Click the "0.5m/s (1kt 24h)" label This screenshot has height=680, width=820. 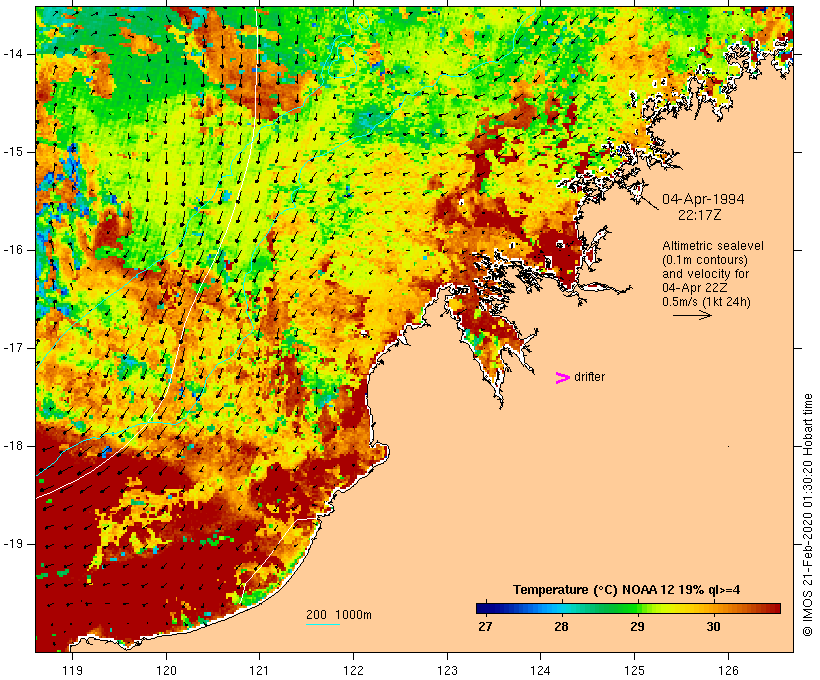coord(706,302)
